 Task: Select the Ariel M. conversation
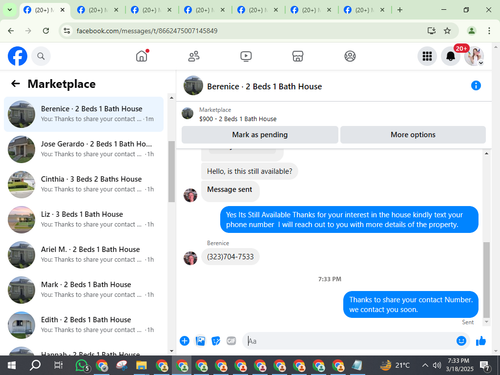[x=84, y=255]
